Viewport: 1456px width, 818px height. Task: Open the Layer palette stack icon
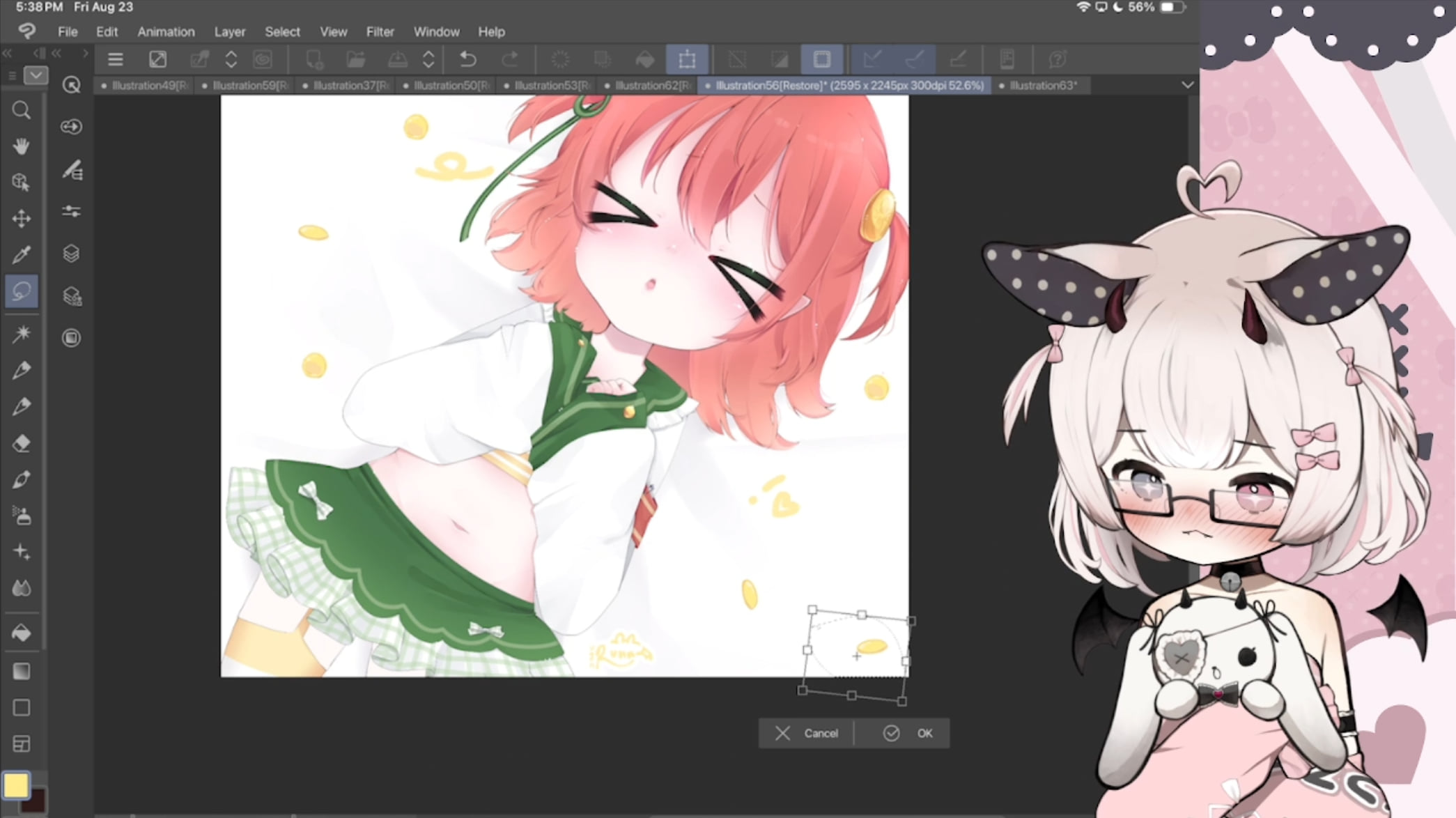pos(71,254)
